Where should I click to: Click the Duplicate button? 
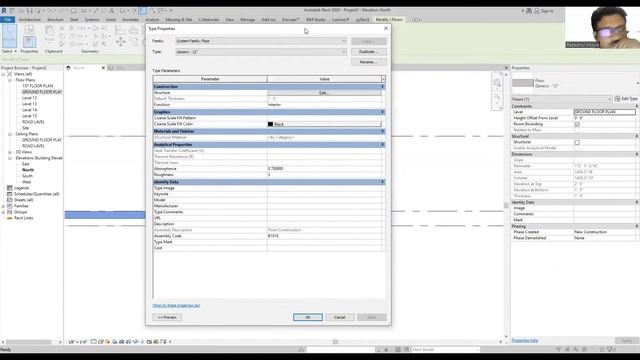(368, 52)
